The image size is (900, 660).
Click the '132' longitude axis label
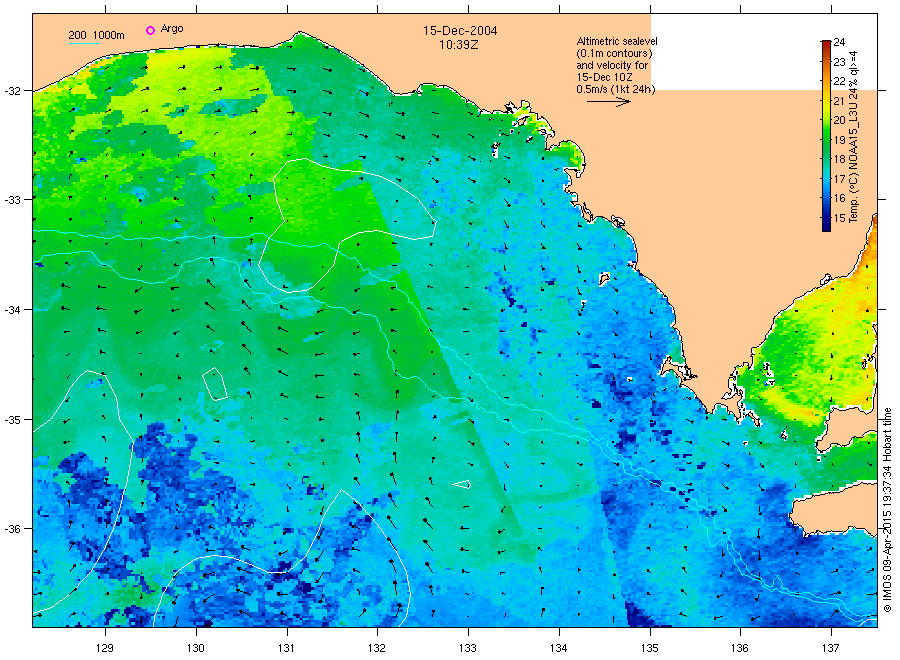pyautogui.click(x=377, y=648)
